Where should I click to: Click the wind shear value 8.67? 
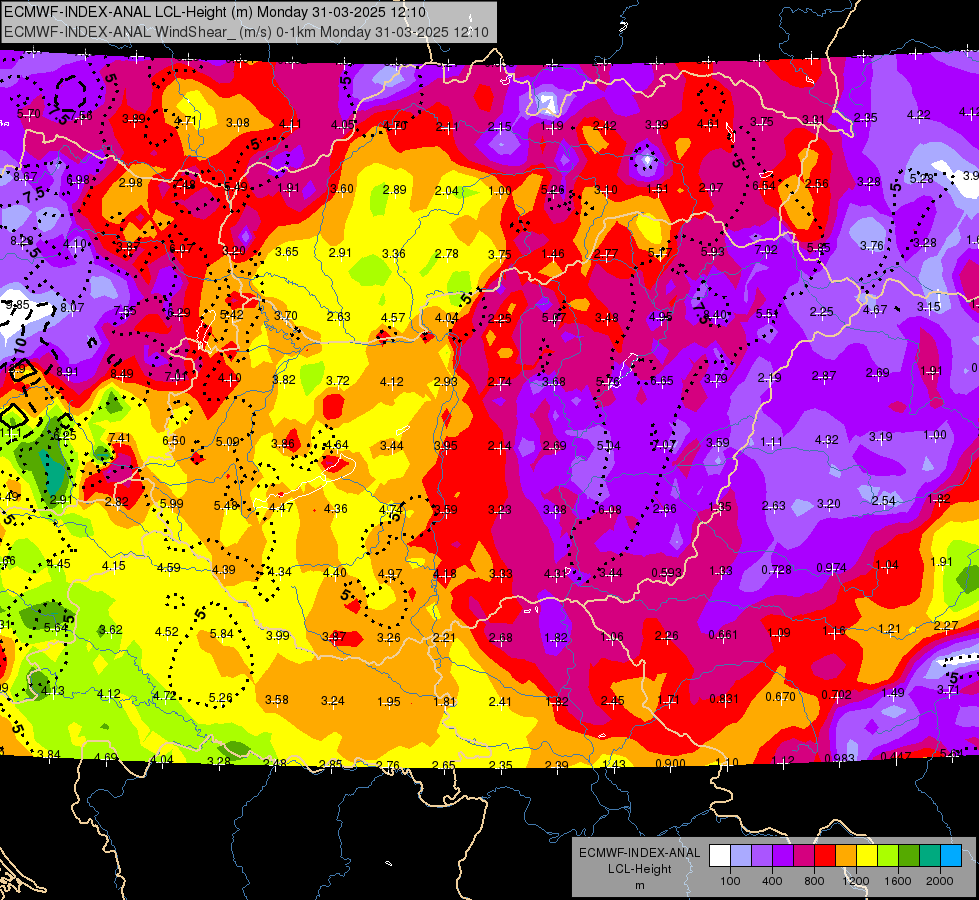point(26,177)
